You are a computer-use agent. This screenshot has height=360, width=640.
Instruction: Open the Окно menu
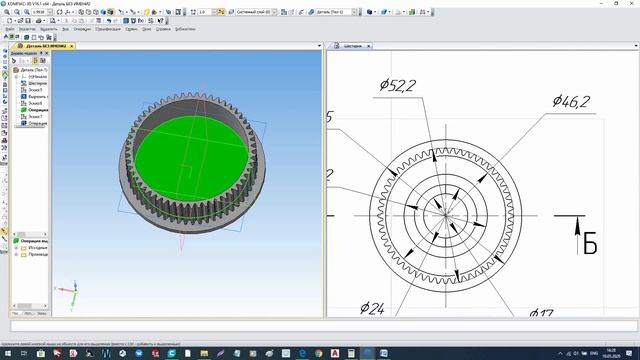tap(147, 29)
